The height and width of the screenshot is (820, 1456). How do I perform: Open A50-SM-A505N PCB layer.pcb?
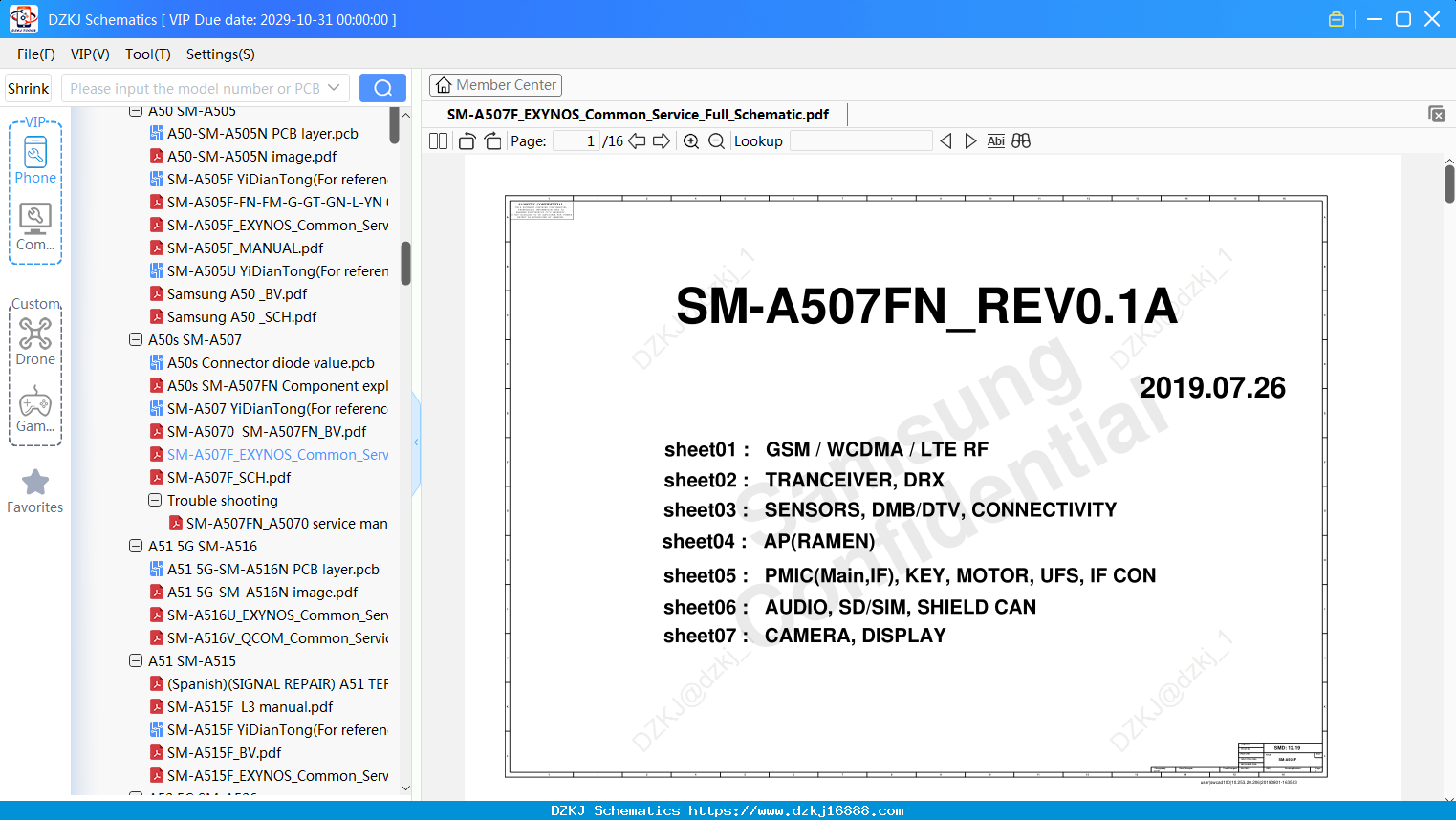263,134
